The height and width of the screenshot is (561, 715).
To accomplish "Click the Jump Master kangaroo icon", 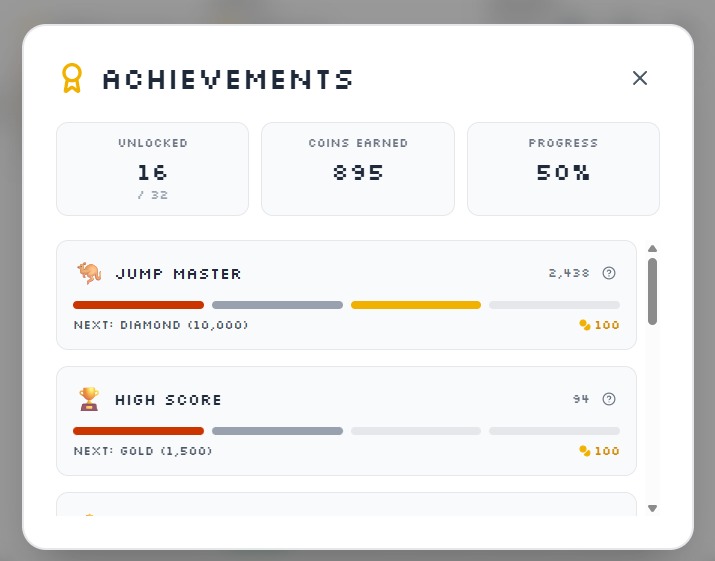I will click(x=89, y=273).
